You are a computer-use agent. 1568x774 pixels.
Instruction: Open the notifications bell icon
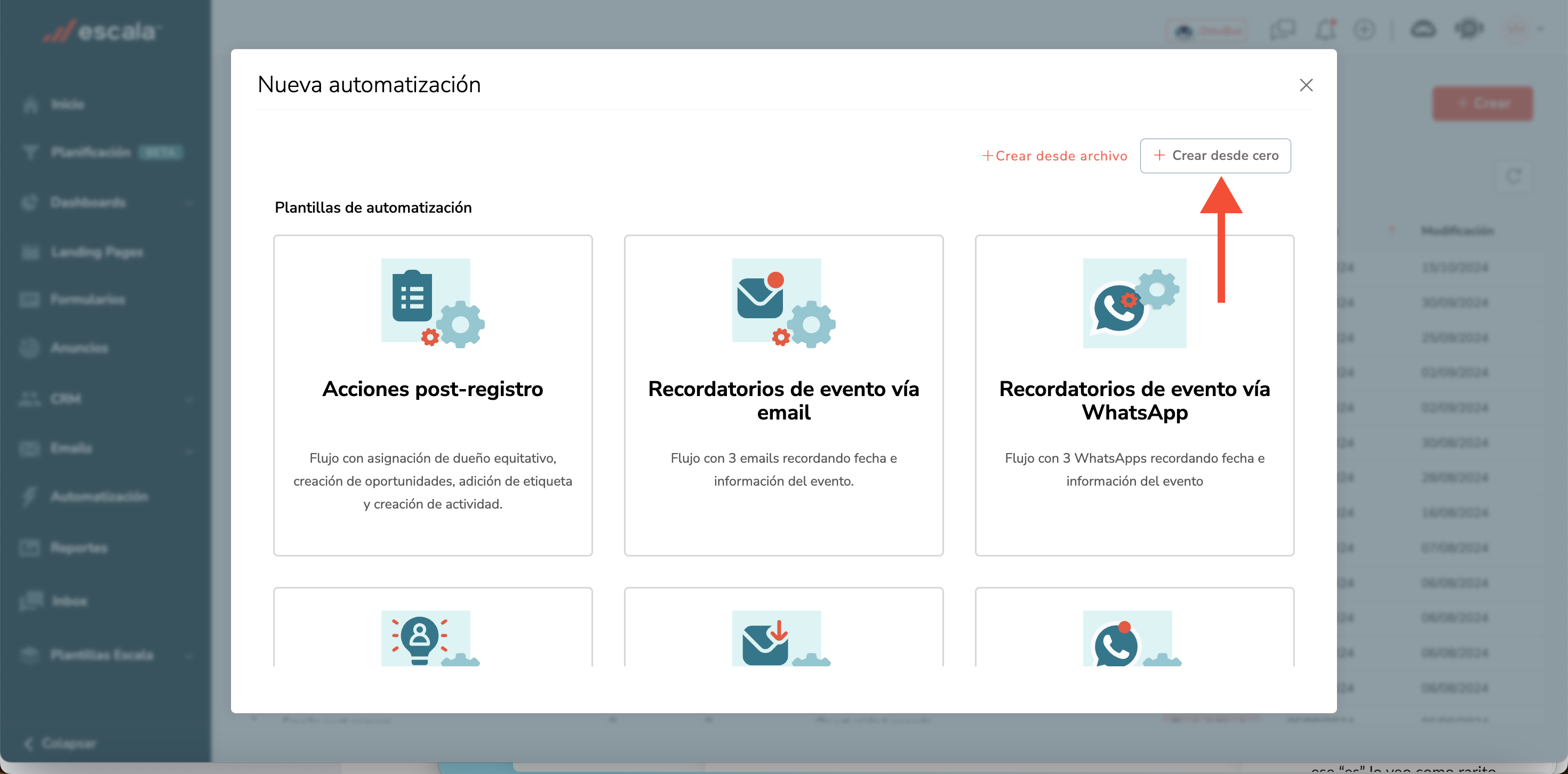1326,30
